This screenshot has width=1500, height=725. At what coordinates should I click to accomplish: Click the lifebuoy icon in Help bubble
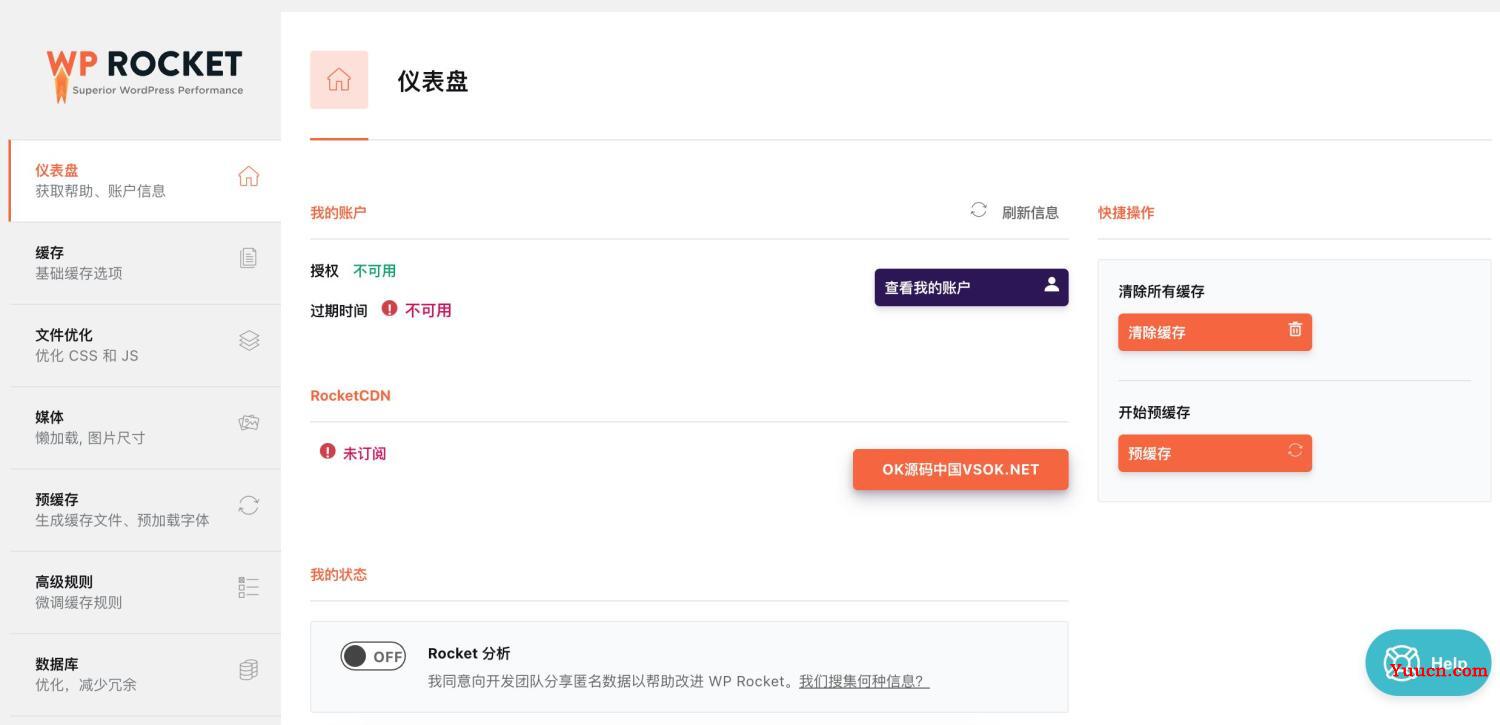[1402, 662]
